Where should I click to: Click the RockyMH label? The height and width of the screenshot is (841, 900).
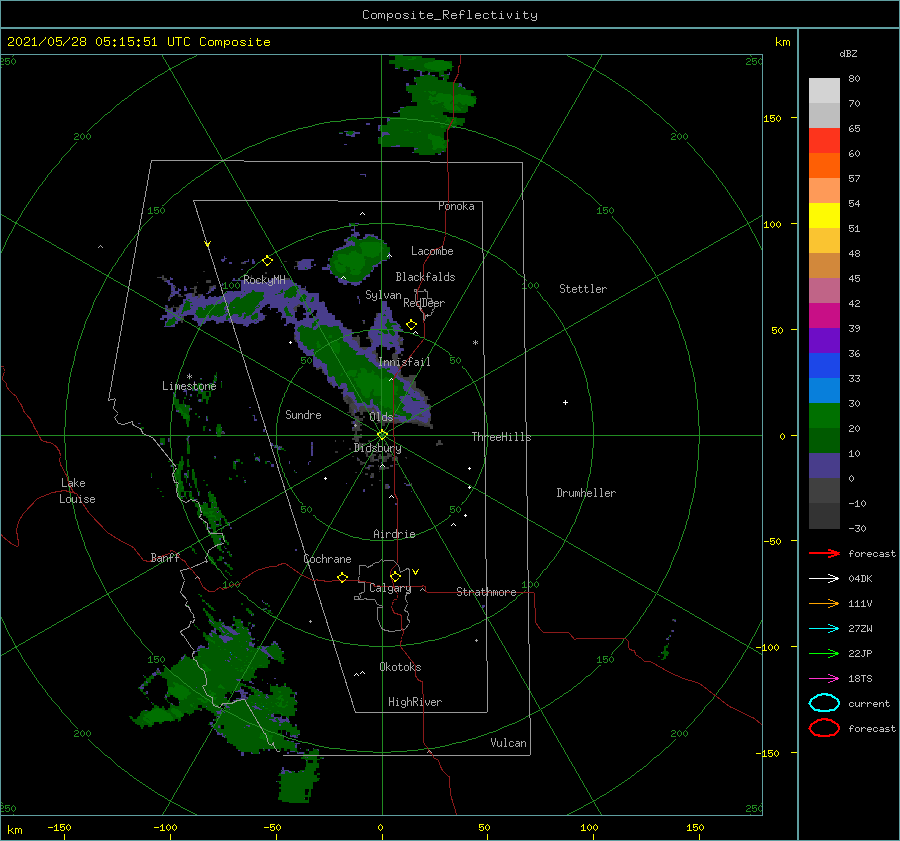click(264, 280)
